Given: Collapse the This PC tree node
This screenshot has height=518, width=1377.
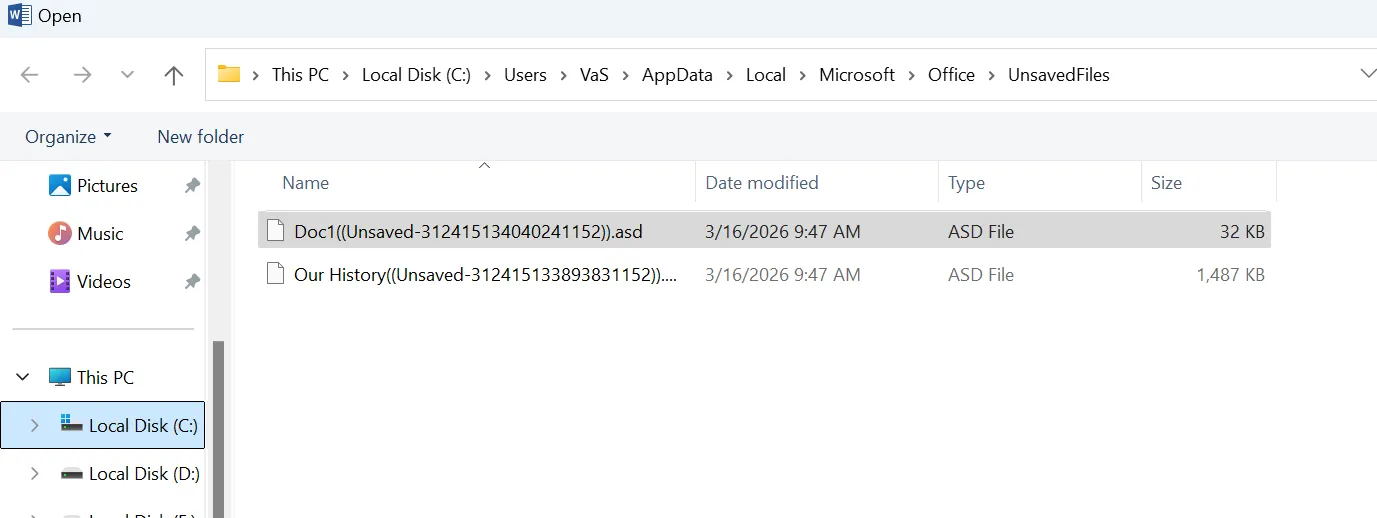Looking at the screenshot, I should point(24,378).
